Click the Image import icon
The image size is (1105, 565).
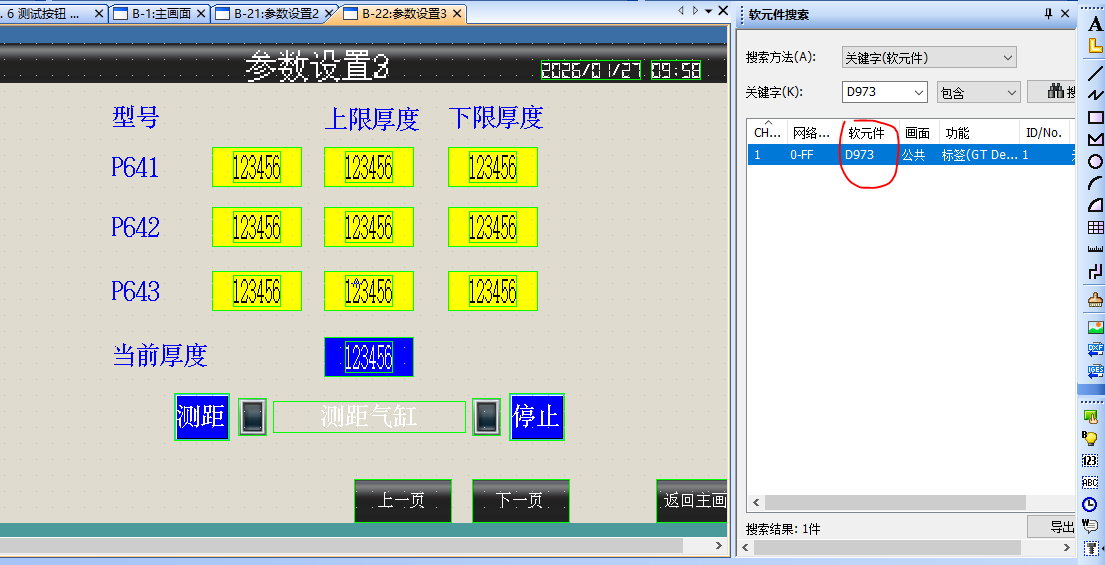pyautogui.click(x=1095, y=327)
